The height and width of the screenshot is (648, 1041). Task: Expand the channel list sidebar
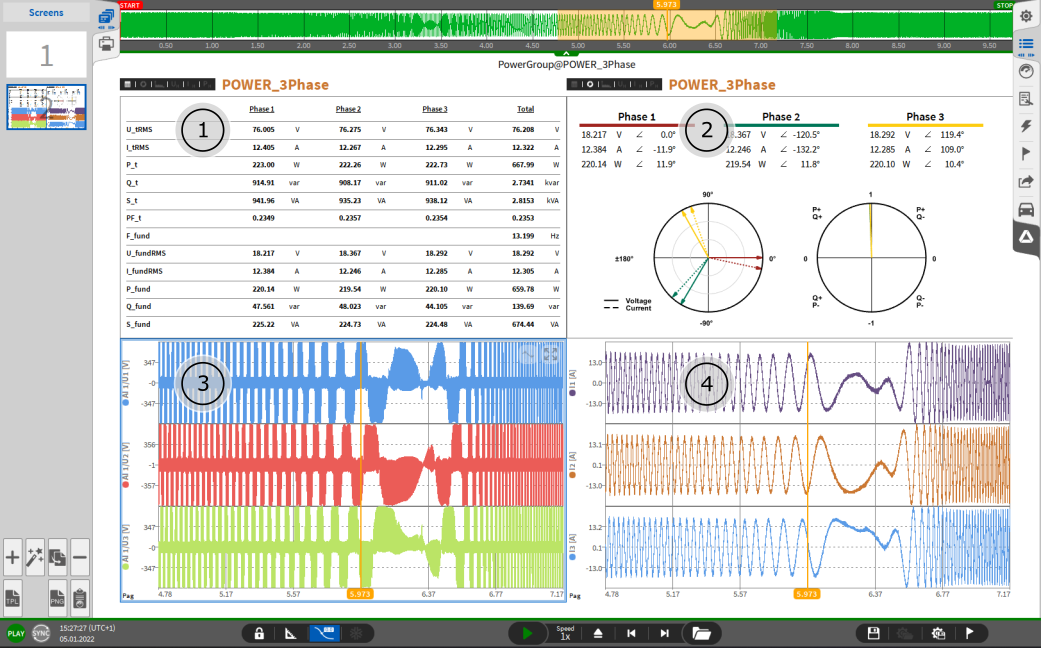[x=1026, y=44]
